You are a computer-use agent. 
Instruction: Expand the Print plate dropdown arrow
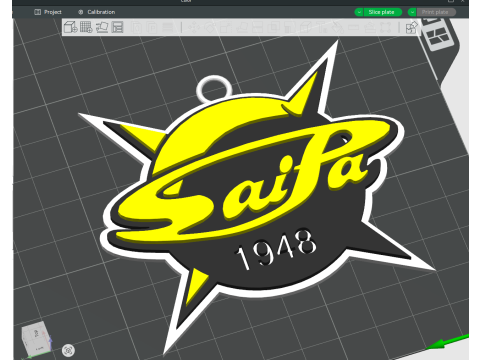(x=412, y=12)
